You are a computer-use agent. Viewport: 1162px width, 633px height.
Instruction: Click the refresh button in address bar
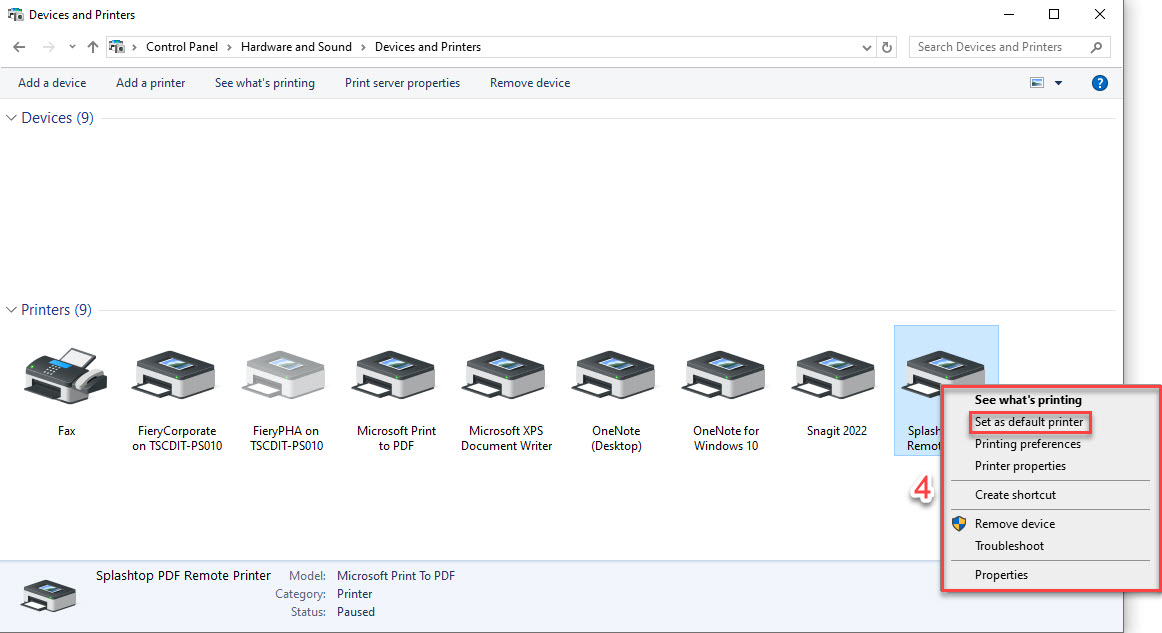pyautogui.click(x=886, y=47)
